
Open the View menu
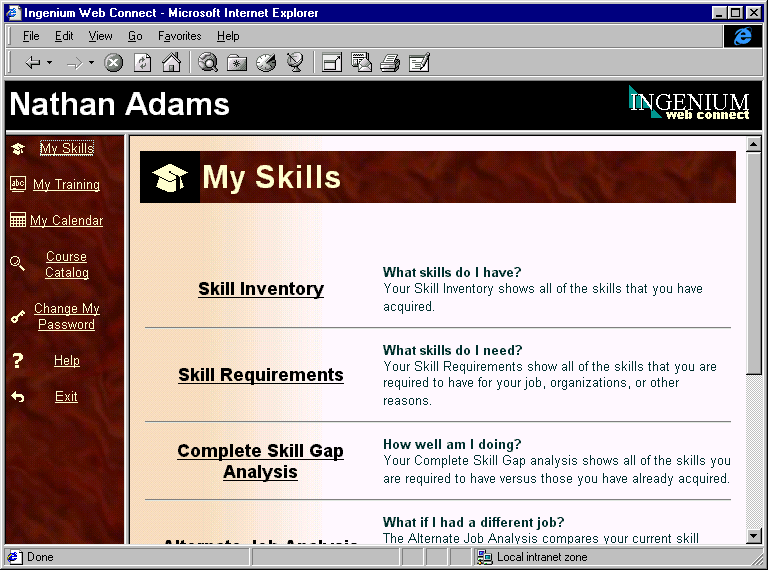pyautogui.click(x=100, y=36)
